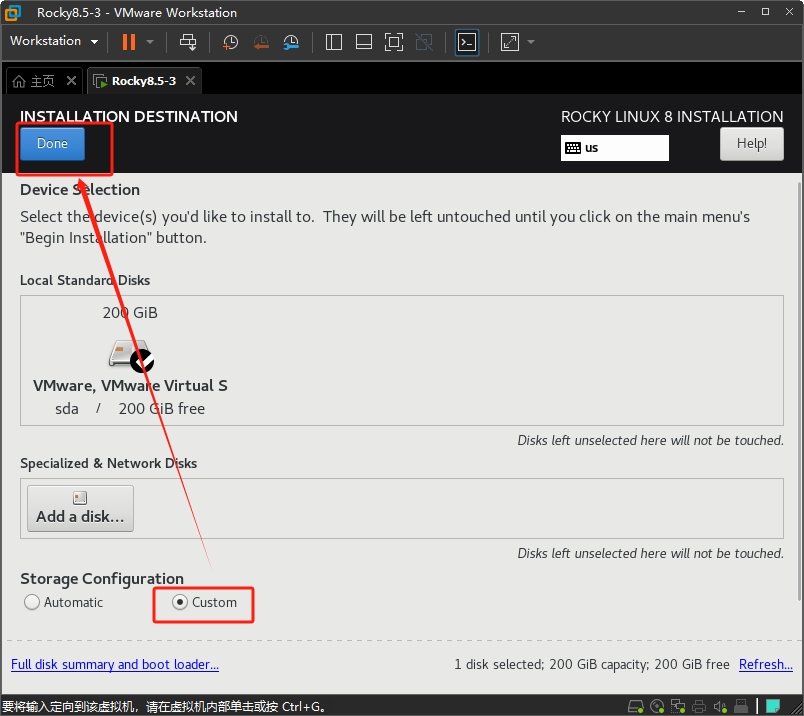Click the printer status bar icon
This screenshot has width=804, height=716.
pos(699,706)
